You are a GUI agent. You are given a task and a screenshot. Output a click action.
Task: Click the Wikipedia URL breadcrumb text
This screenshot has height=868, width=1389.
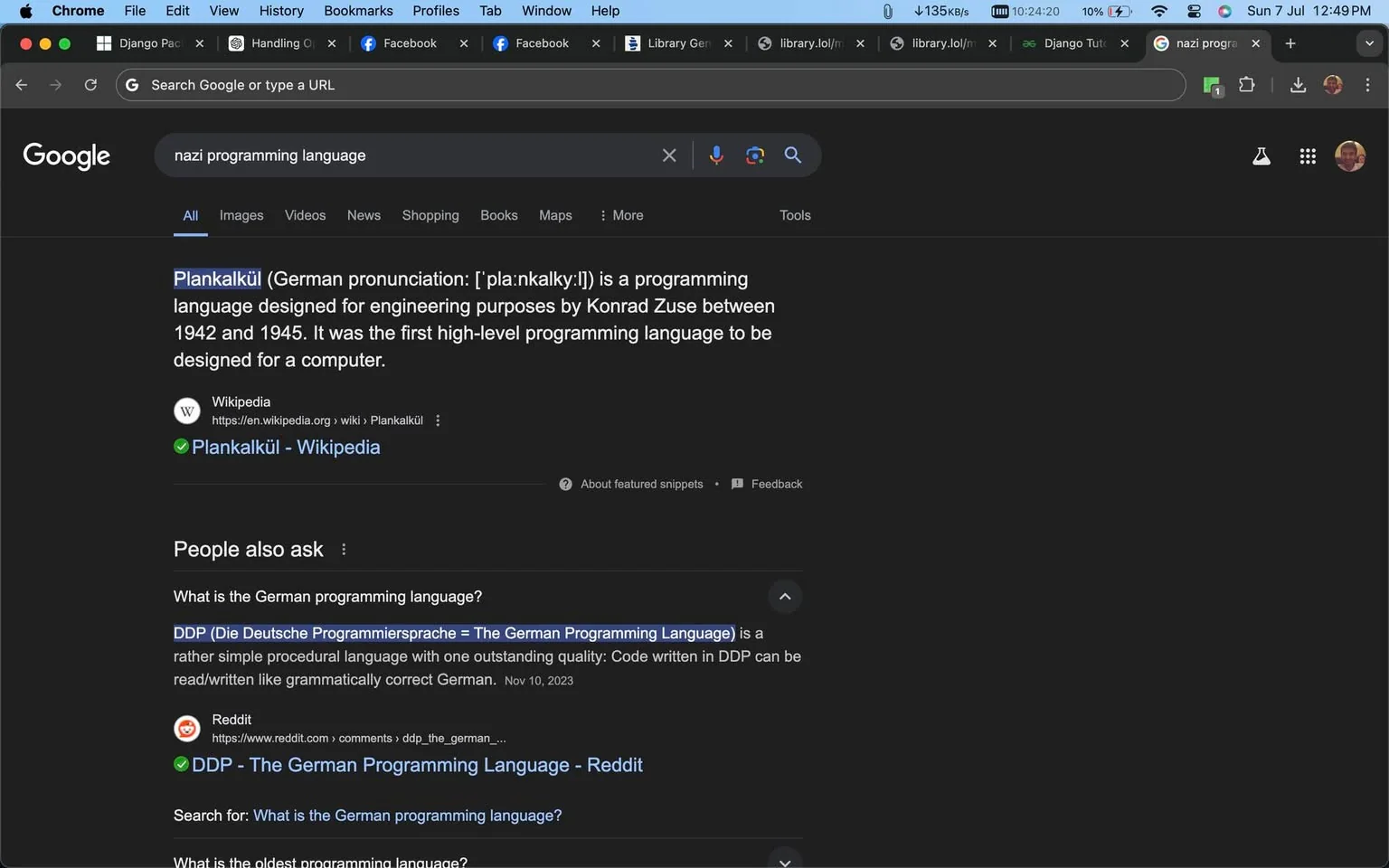click(317, 420)
